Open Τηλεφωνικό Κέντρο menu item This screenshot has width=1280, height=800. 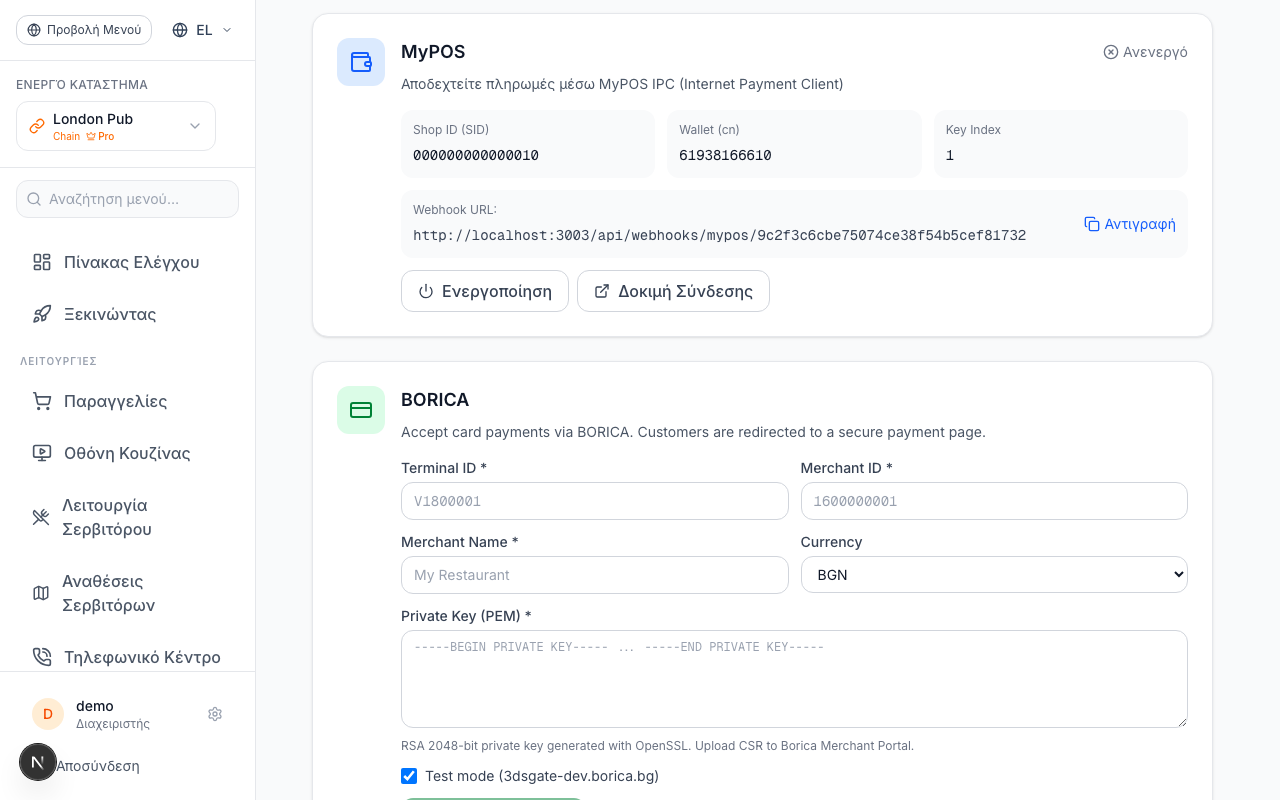128,657
